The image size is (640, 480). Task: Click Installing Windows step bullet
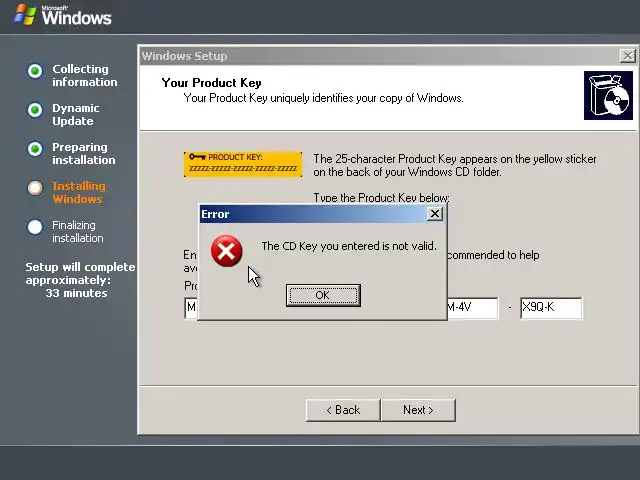[x=35, y=188]
